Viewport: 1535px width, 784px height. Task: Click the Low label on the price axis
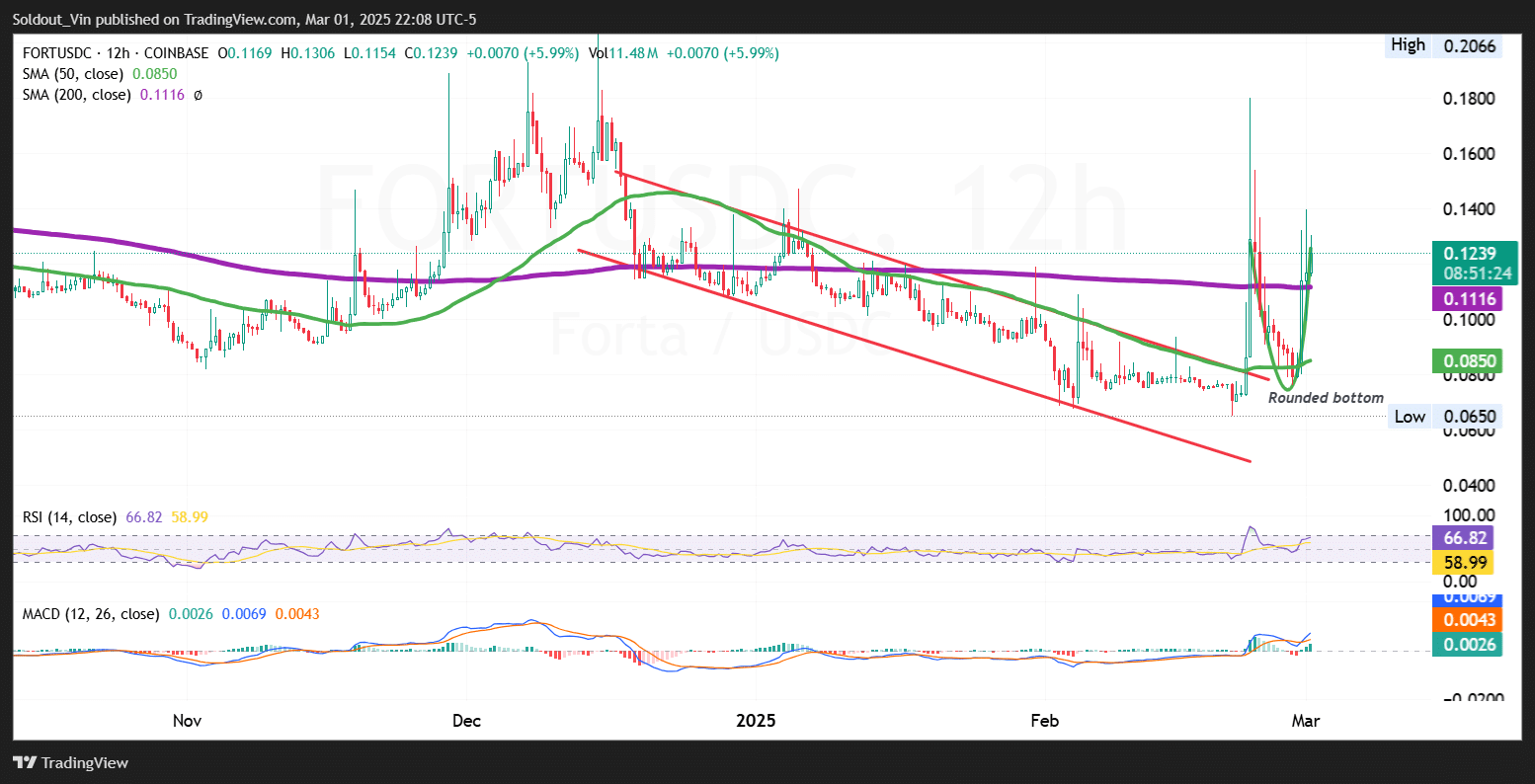[1410, 417]
